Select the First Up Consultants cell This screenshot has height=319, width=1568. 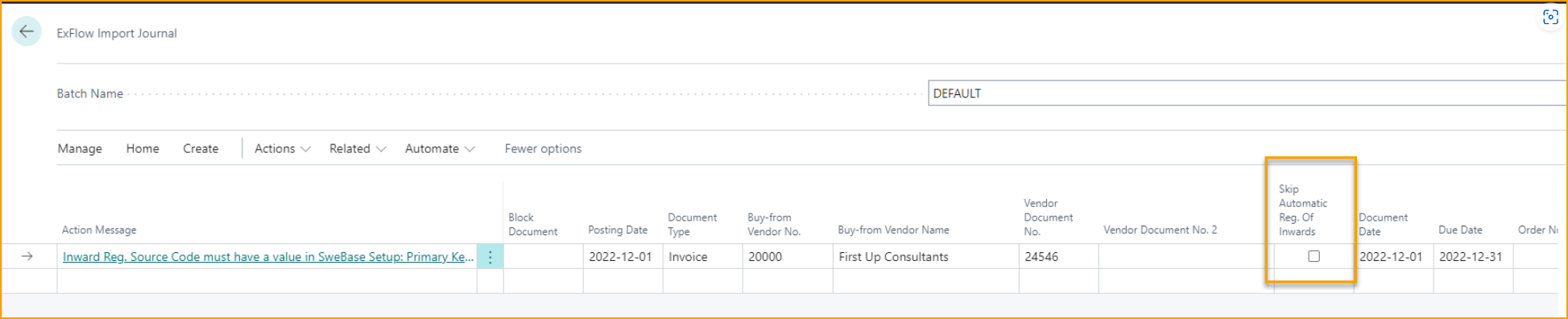tap(925, 257)
